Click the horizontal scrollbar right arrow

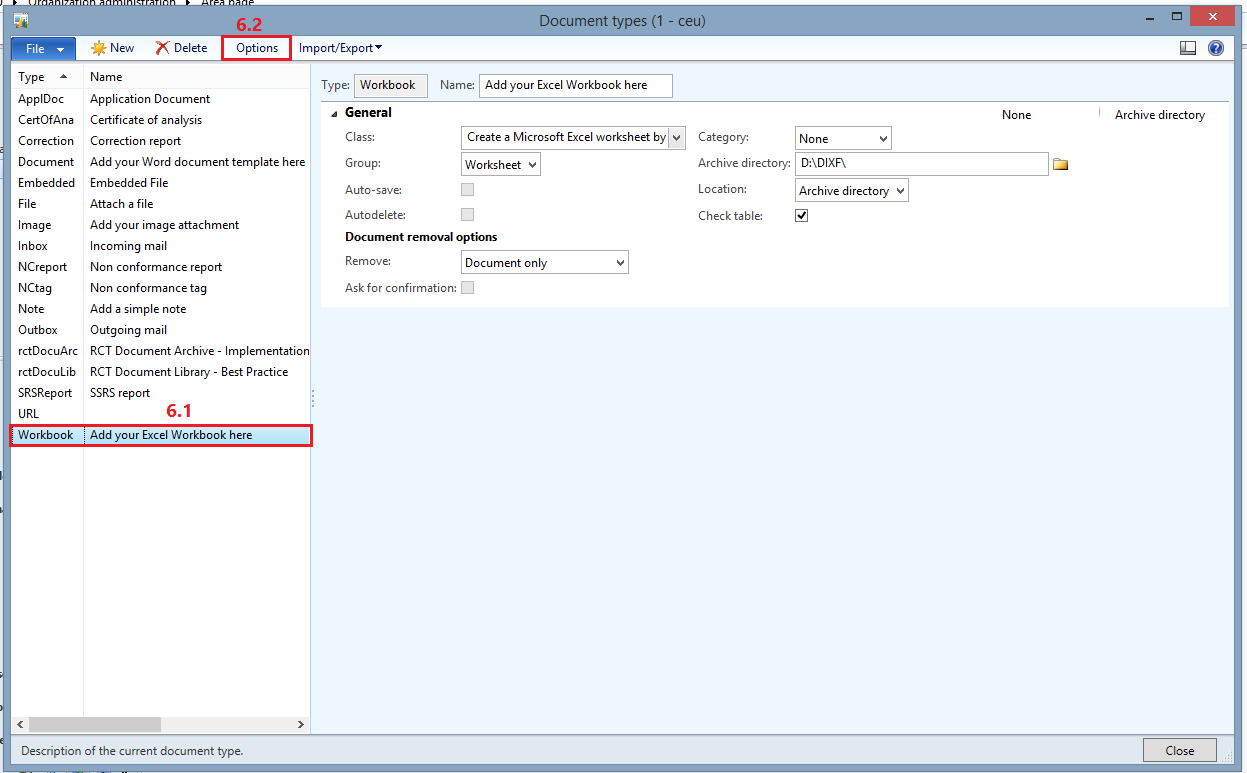[301, 724]
